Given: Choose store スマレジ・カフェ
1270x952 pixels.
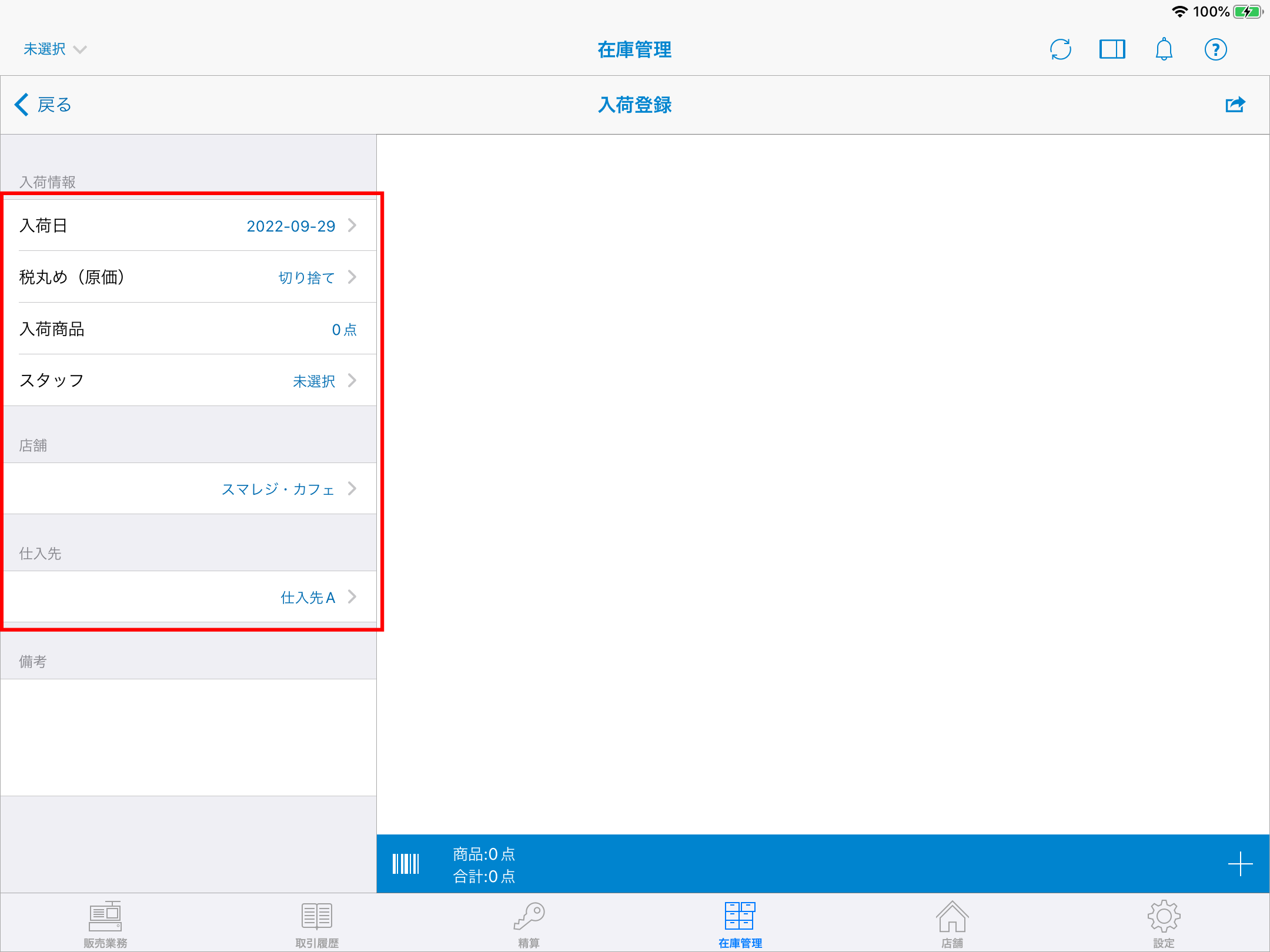Looking at the screenshot, I should [x=188, y=489].
